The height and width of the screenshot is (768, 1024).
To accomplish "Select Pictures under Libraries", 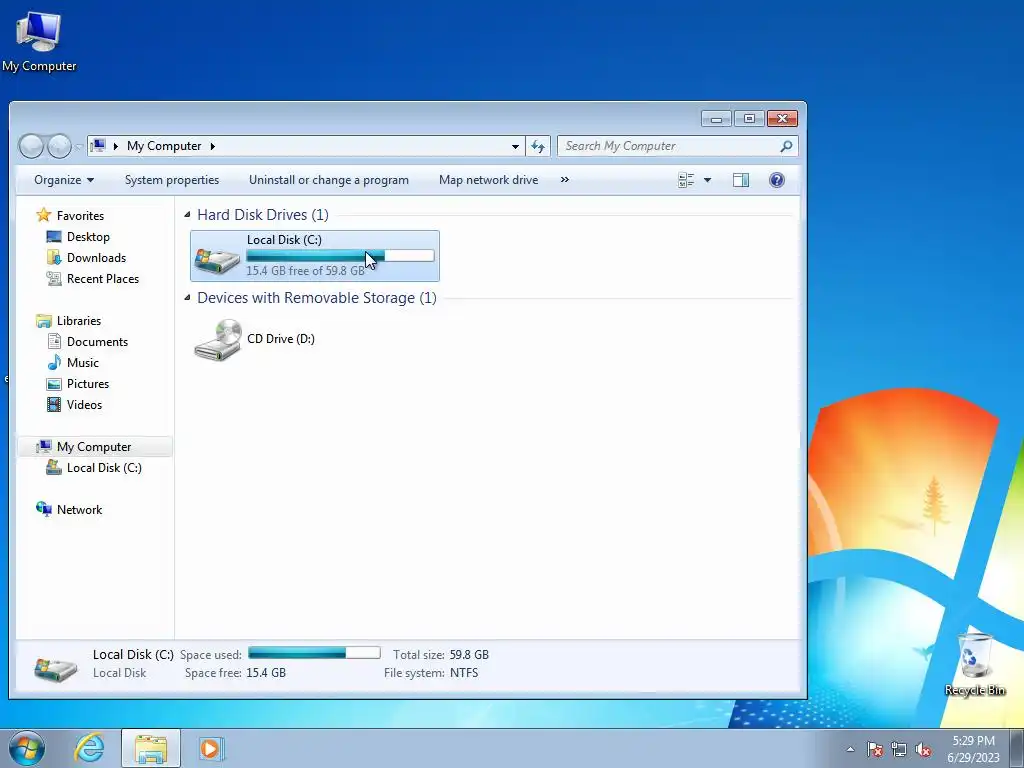I will point(88,383).
